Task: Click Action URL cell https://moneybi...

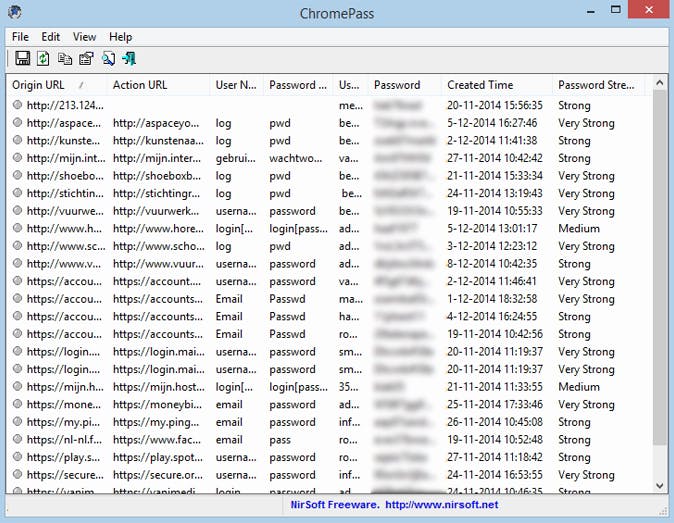Action: click(x=157, y=404)
